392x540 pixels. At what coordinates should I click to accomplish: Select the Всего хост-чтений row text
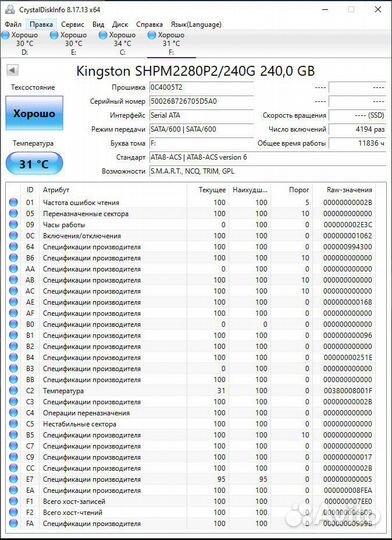(x=72, y=512)
